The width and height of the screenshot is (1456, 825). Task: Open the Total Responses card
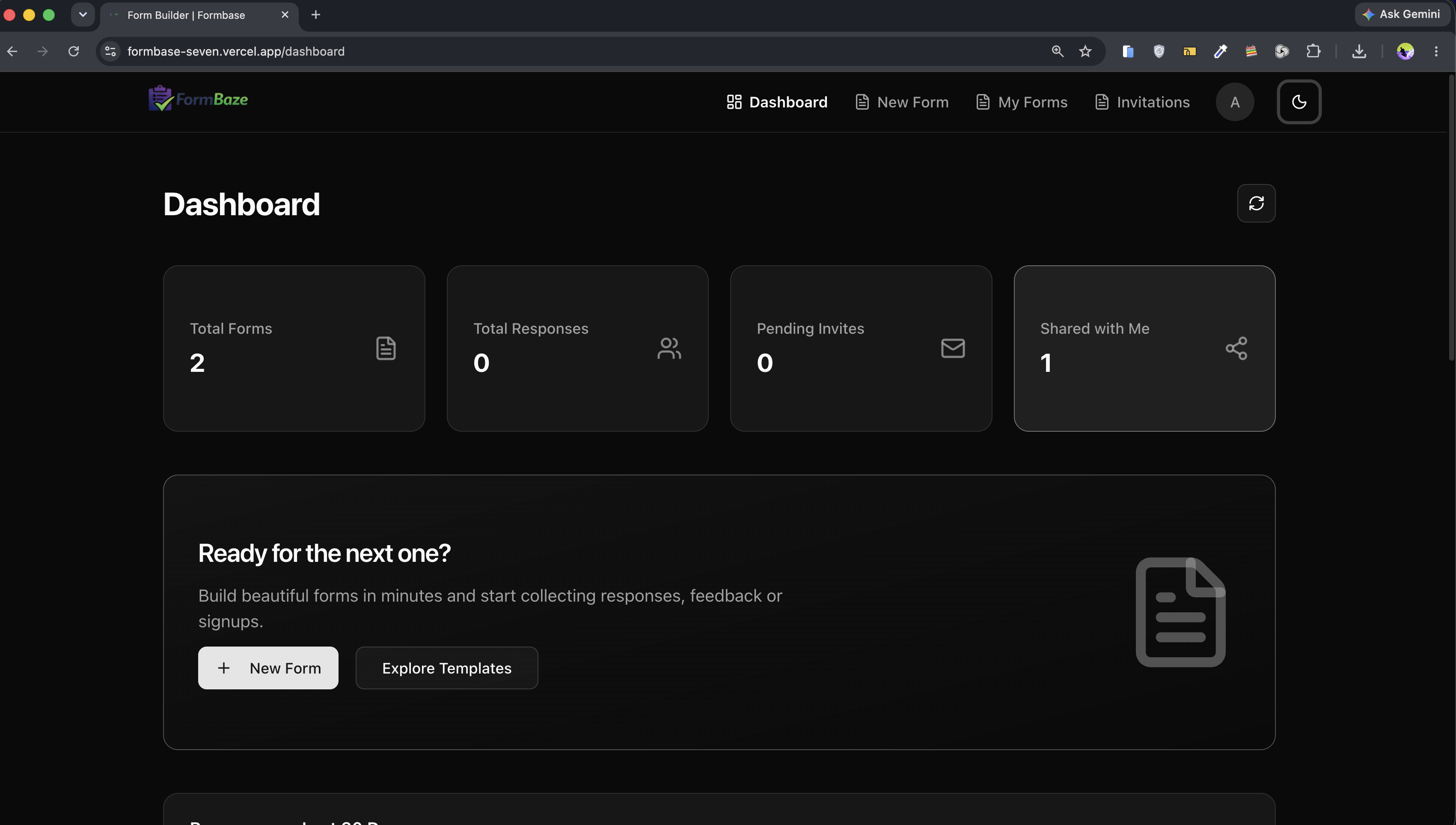pos(577,348)
